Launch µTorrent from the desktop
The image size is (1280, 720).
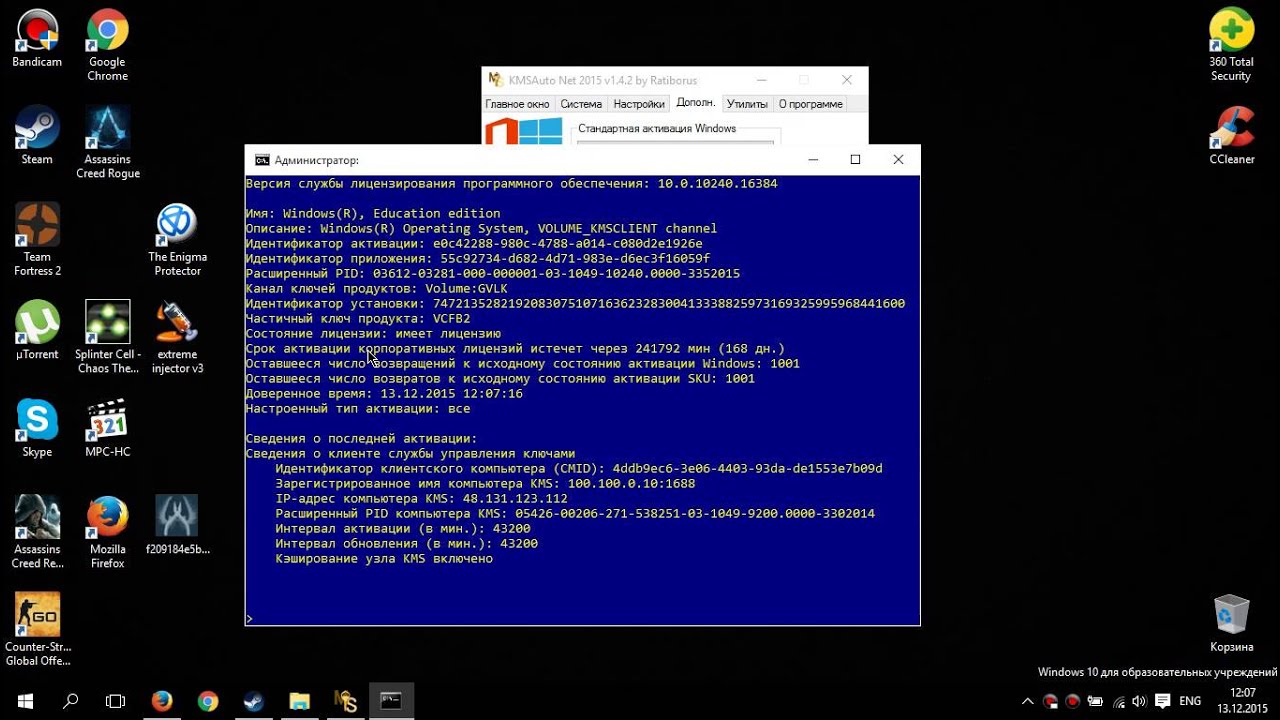click(x=37, y=331)
